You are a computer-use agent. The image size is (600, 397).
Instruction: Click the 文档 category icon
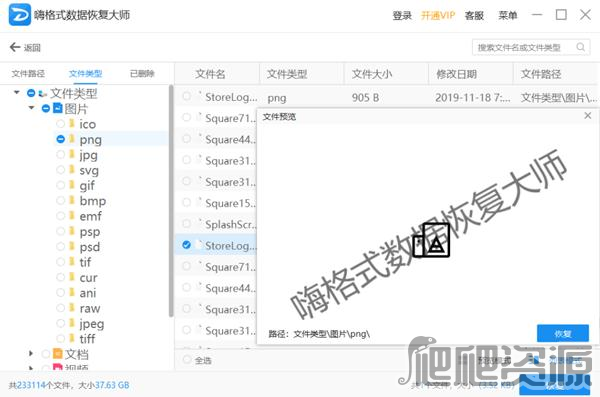(x=57, y=353)
